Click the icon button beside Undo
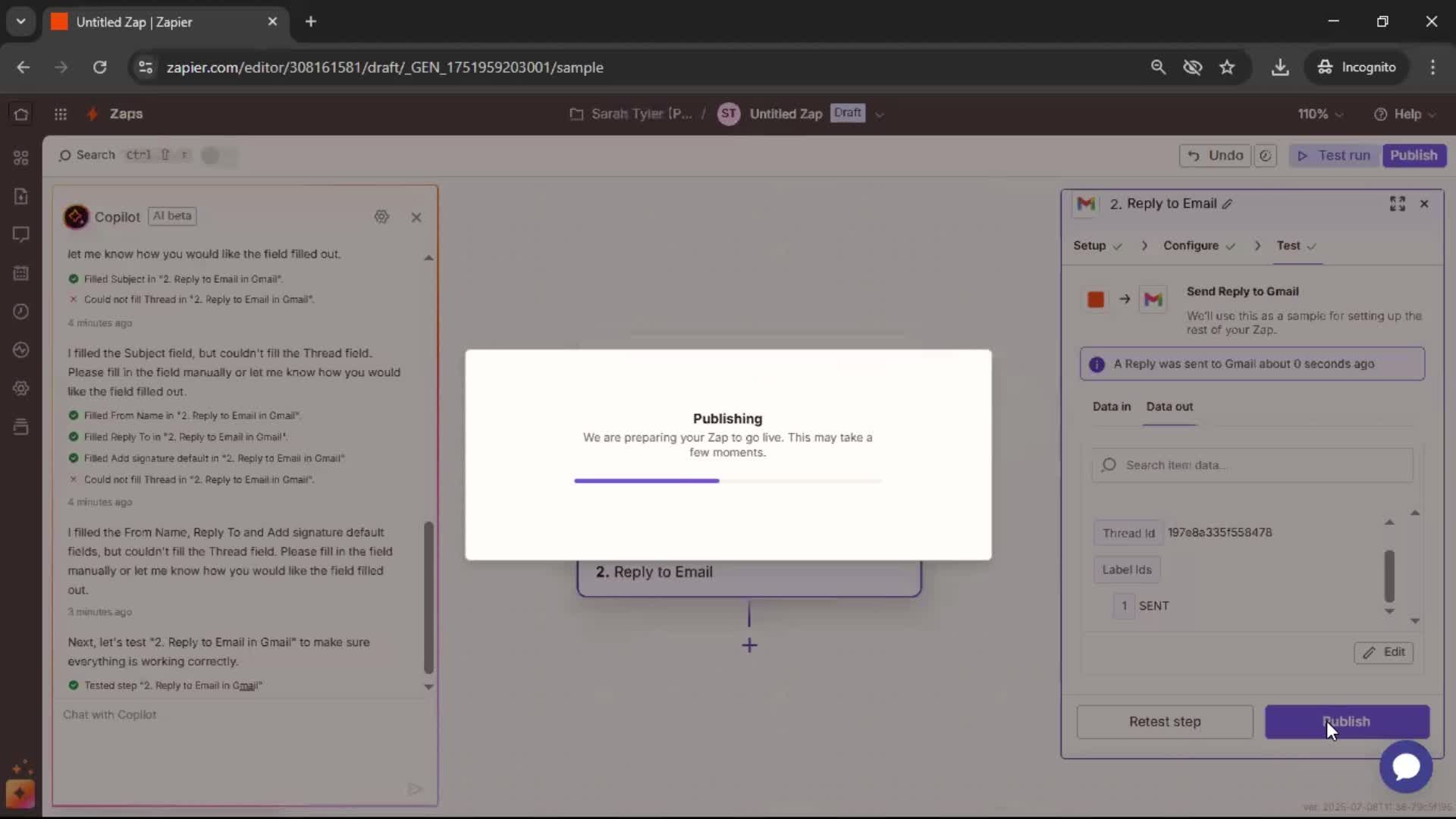1456x819 pixels. click(1266, 155)
